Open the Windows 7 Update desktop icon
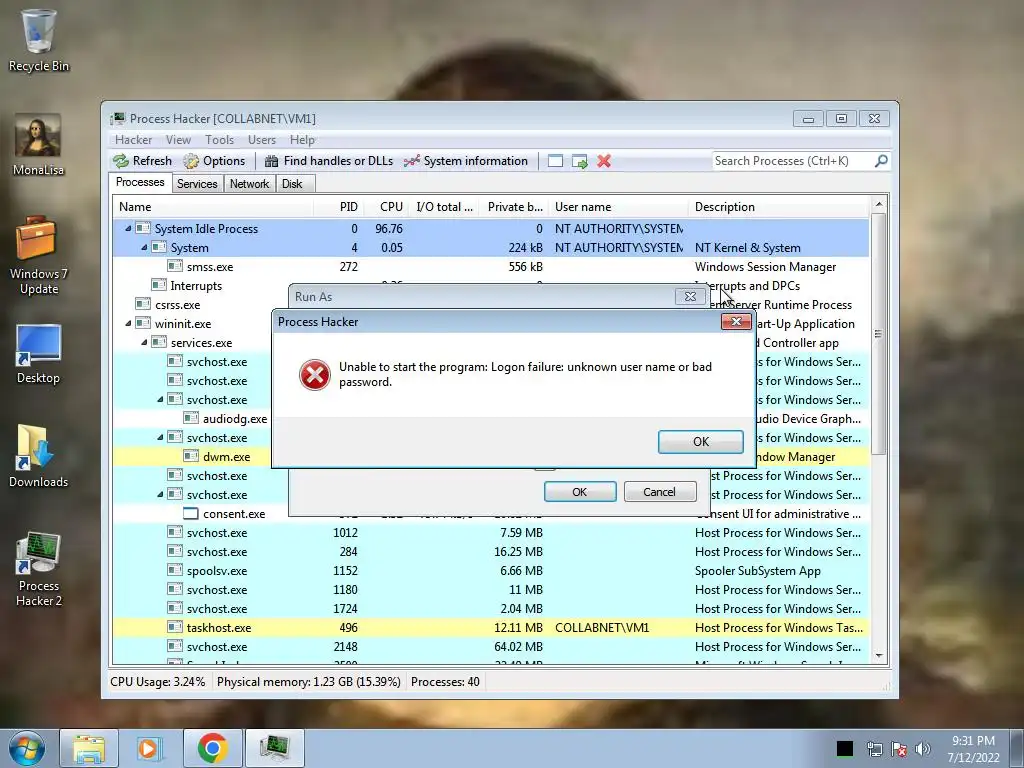Viewport: 1024px width, 768px height. [39, 256]
